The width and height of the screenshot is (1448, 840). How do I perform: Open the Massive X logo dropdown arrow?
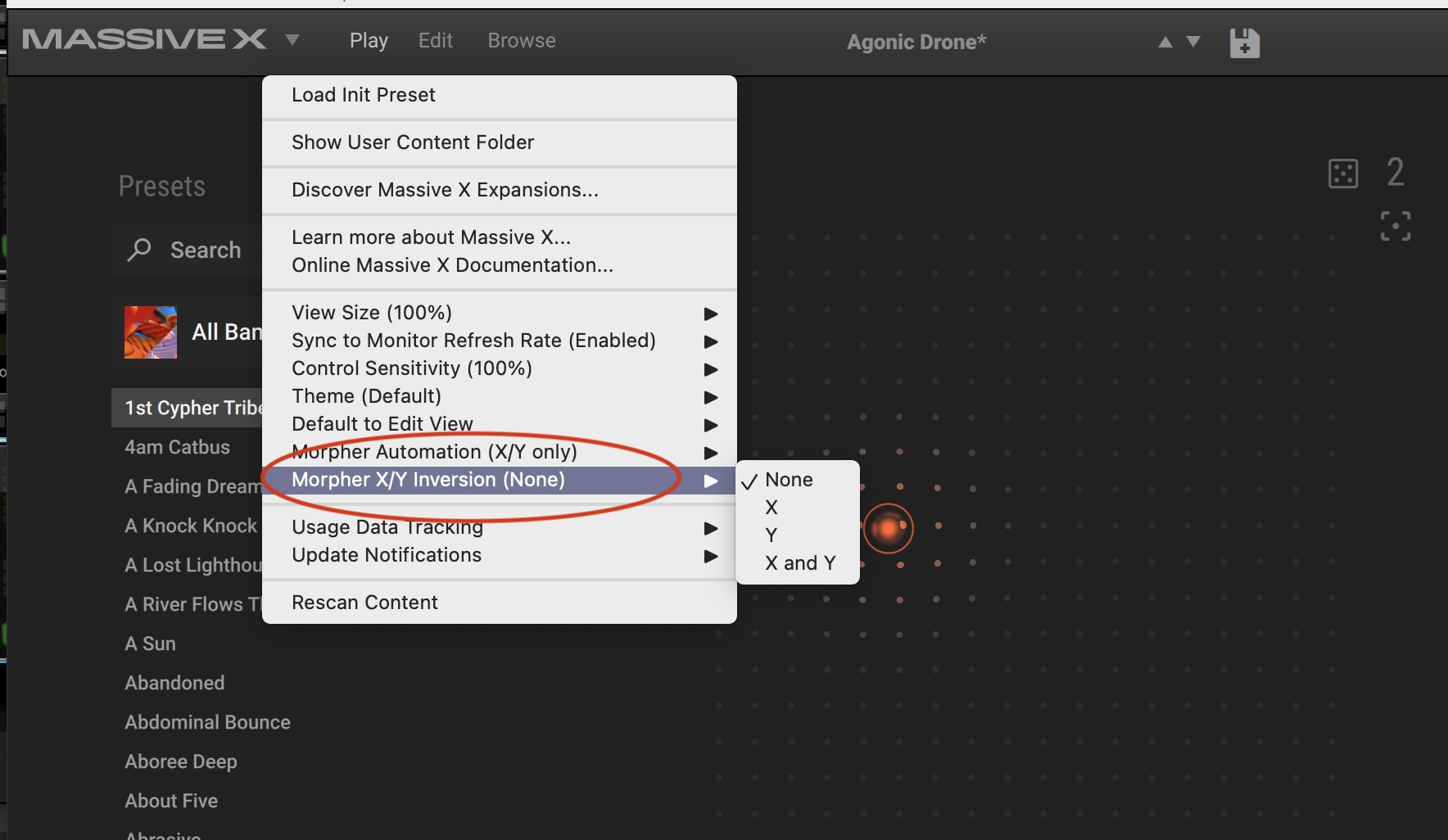click(292, 39)
